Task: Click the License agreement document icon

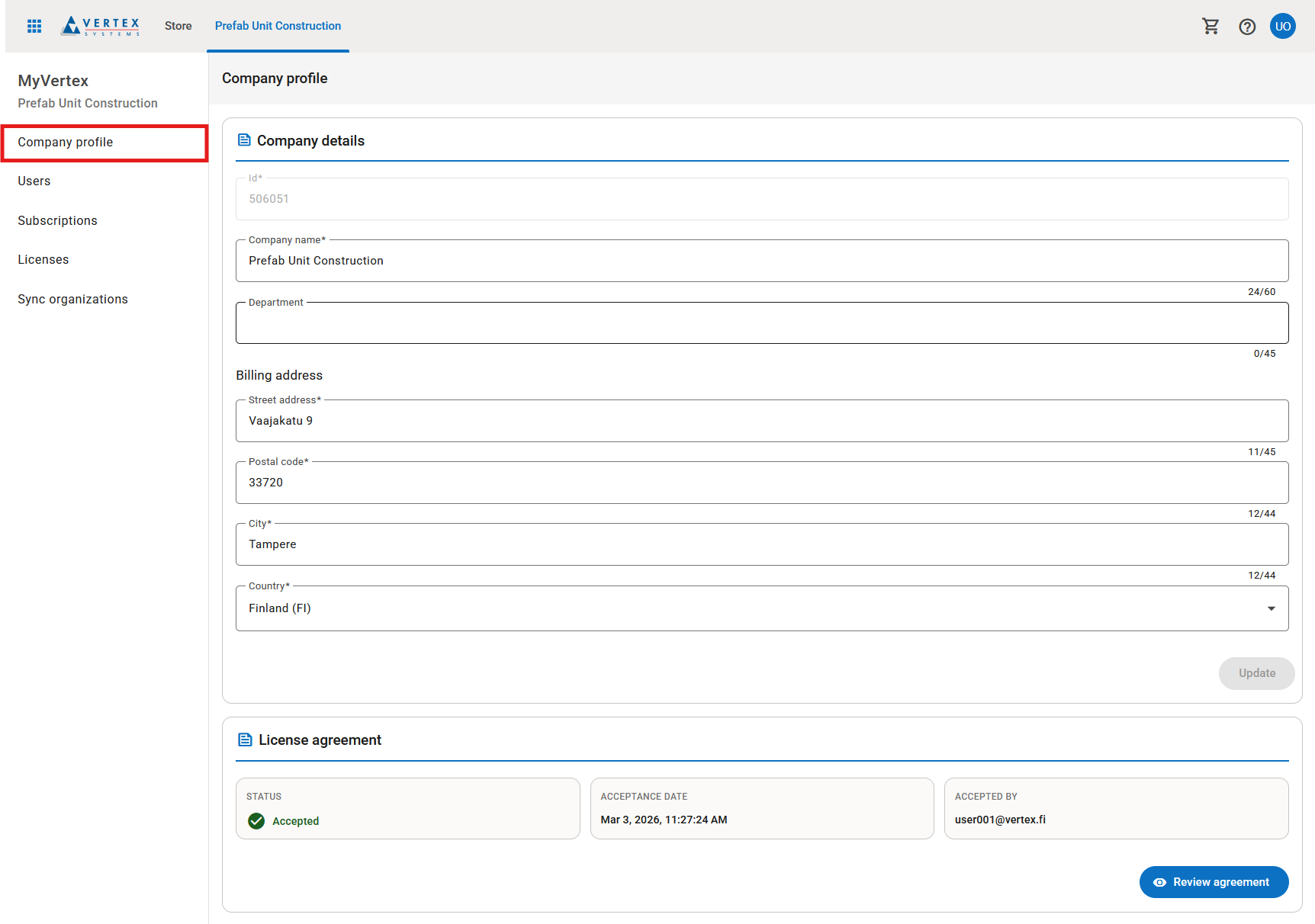Action: (245, 740)
